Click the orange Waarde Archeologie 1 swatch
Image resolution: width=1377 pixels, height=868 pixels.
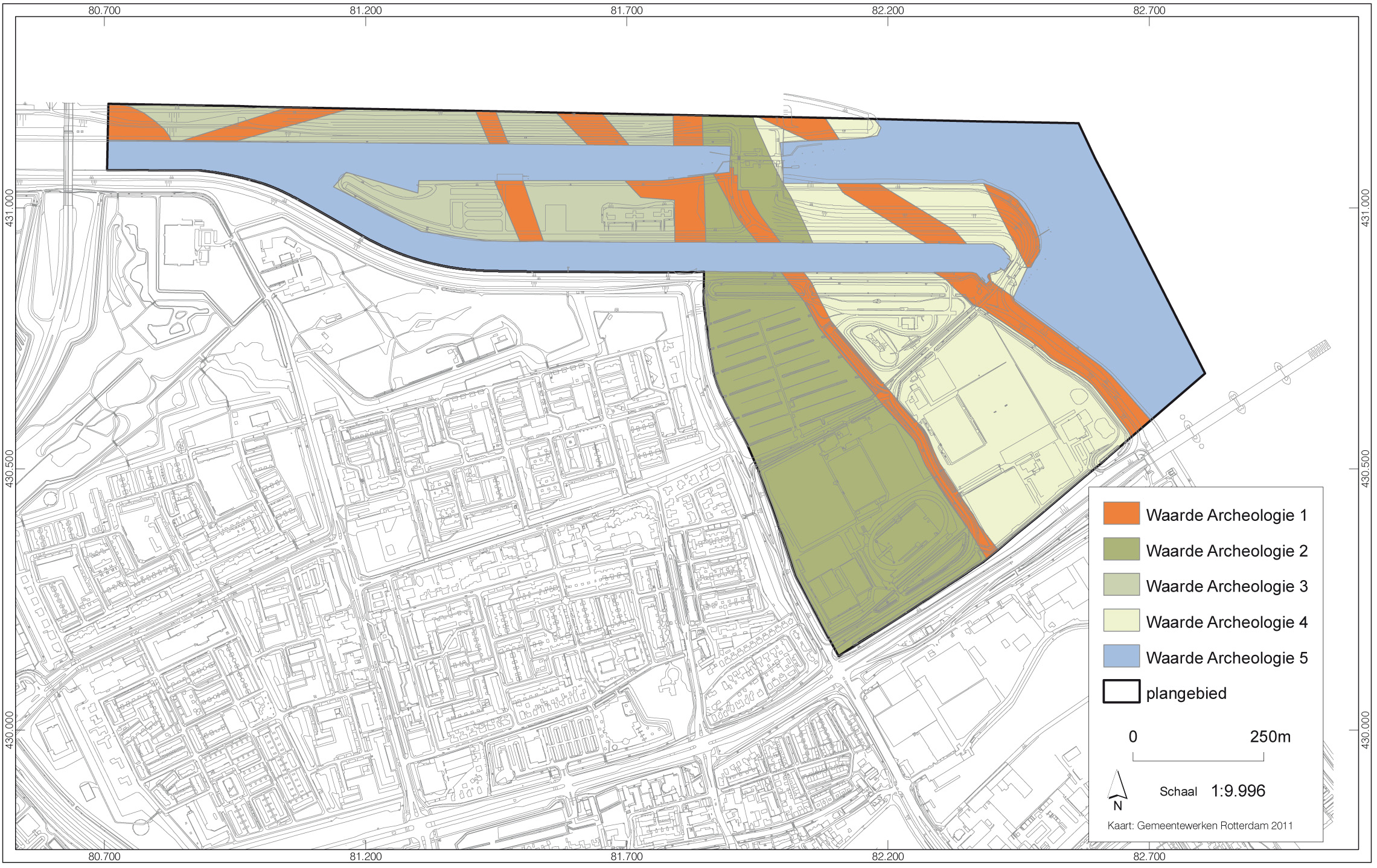1121,513
